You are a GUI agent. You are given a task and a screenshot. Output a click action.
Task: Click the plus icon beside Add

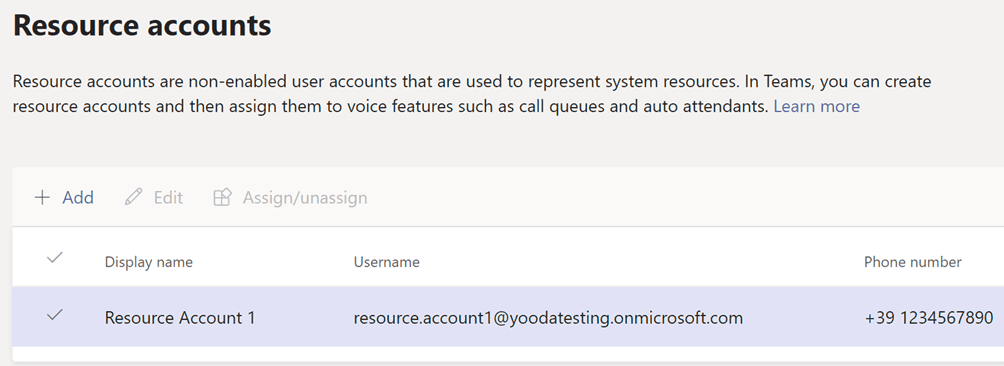(42, 198)
